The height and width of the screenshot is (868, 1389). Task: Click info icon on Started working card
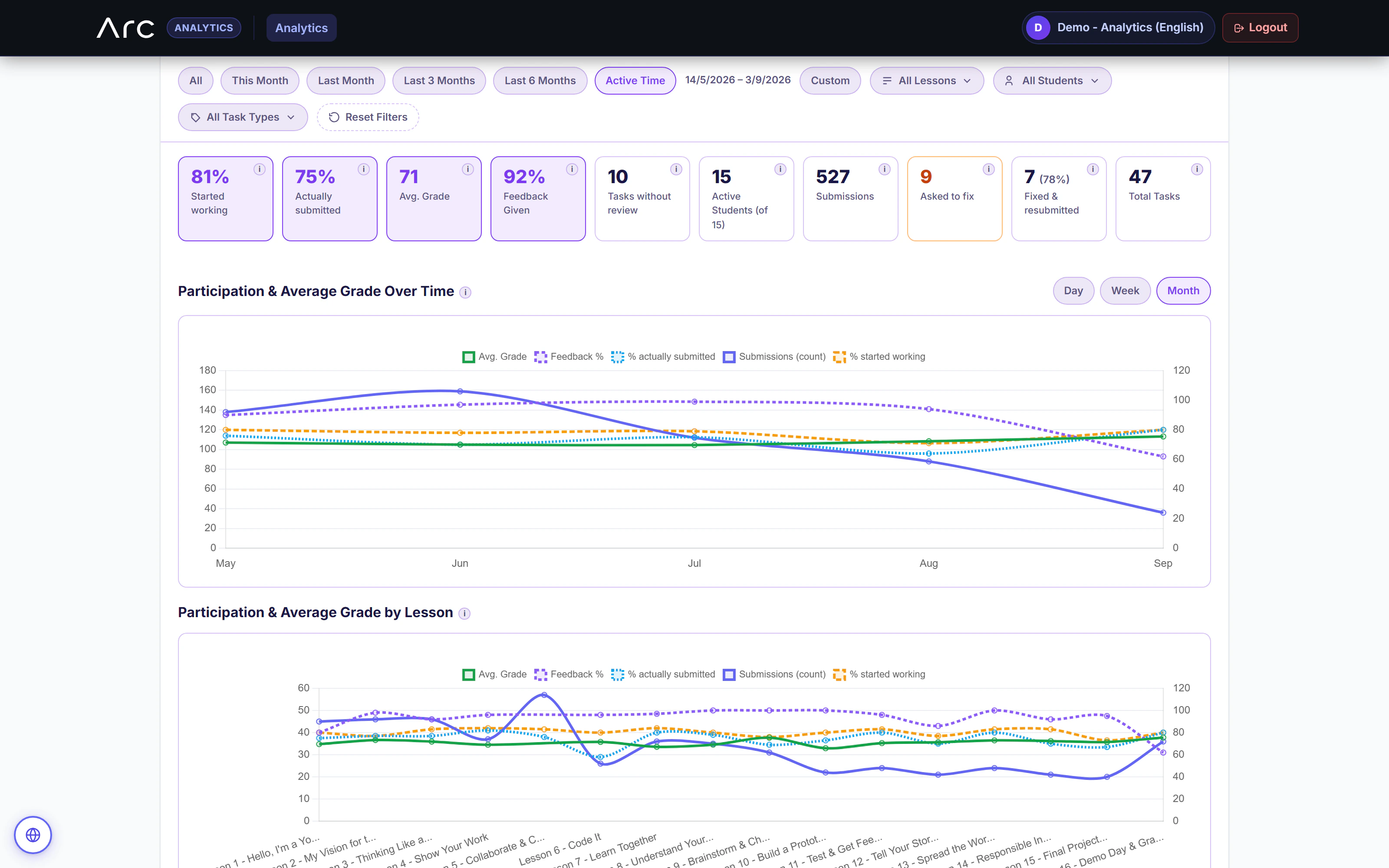pyautogui.click(x=260, y=169)
